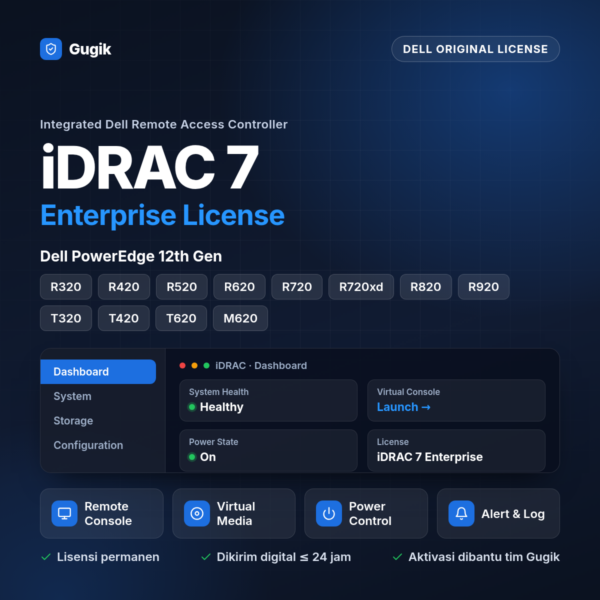Click the Alert & Log bell icon
The height and width of the screenshot is (600, 600).
coord(461,514)
